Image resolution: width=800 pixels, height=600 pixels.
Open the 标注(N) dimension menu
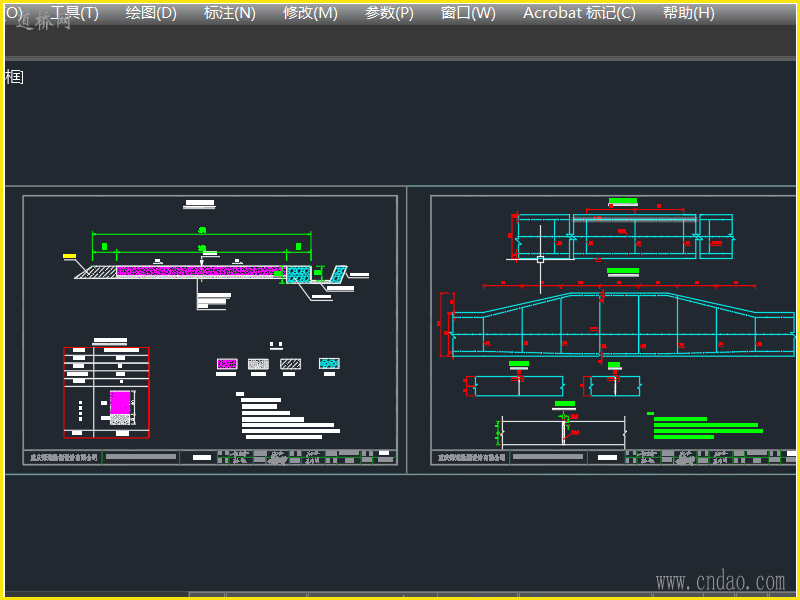pyautogui.click(x=229, y=13)
